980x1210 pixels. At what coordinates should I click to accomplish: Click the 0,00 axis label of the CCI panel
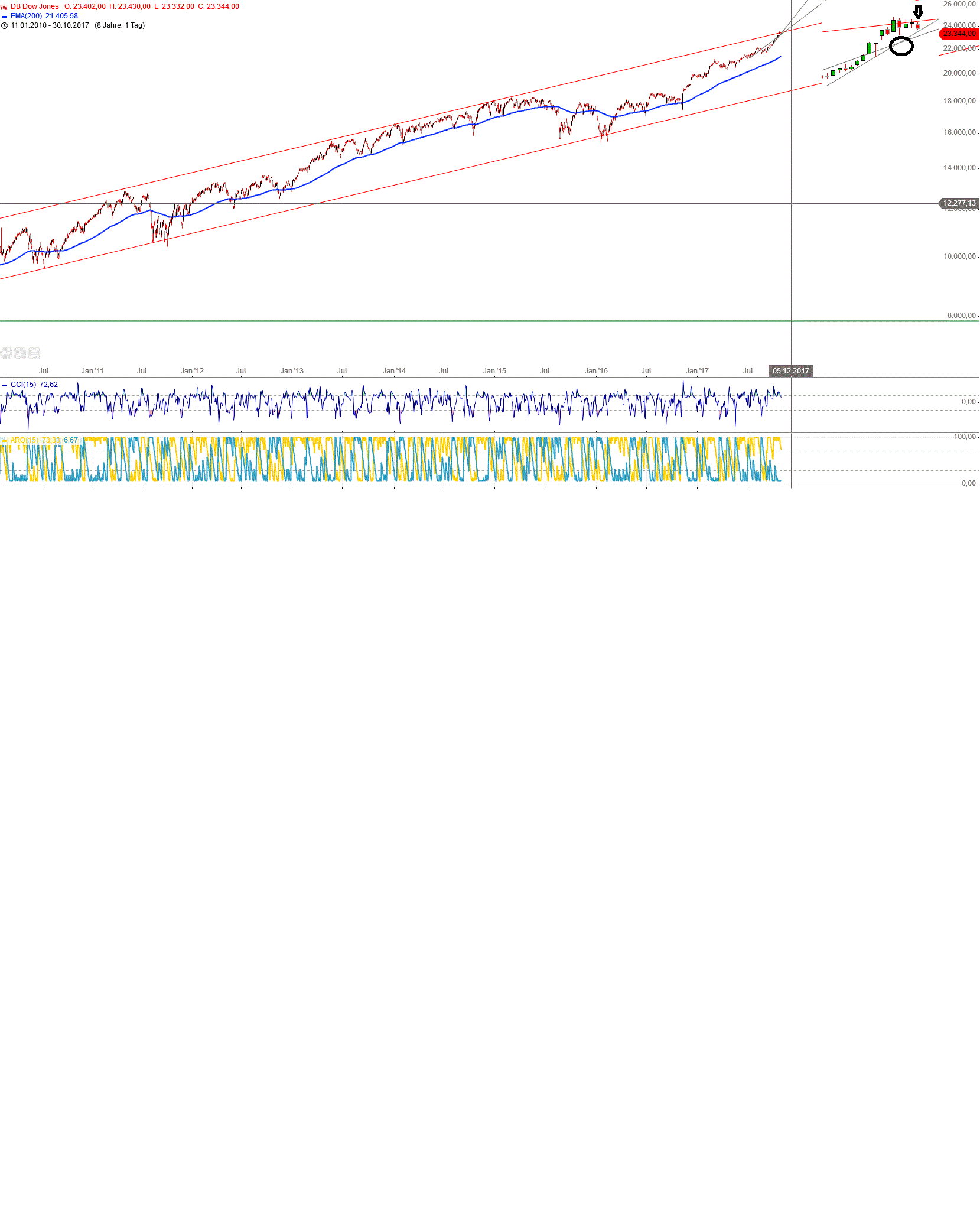point(969,402)
